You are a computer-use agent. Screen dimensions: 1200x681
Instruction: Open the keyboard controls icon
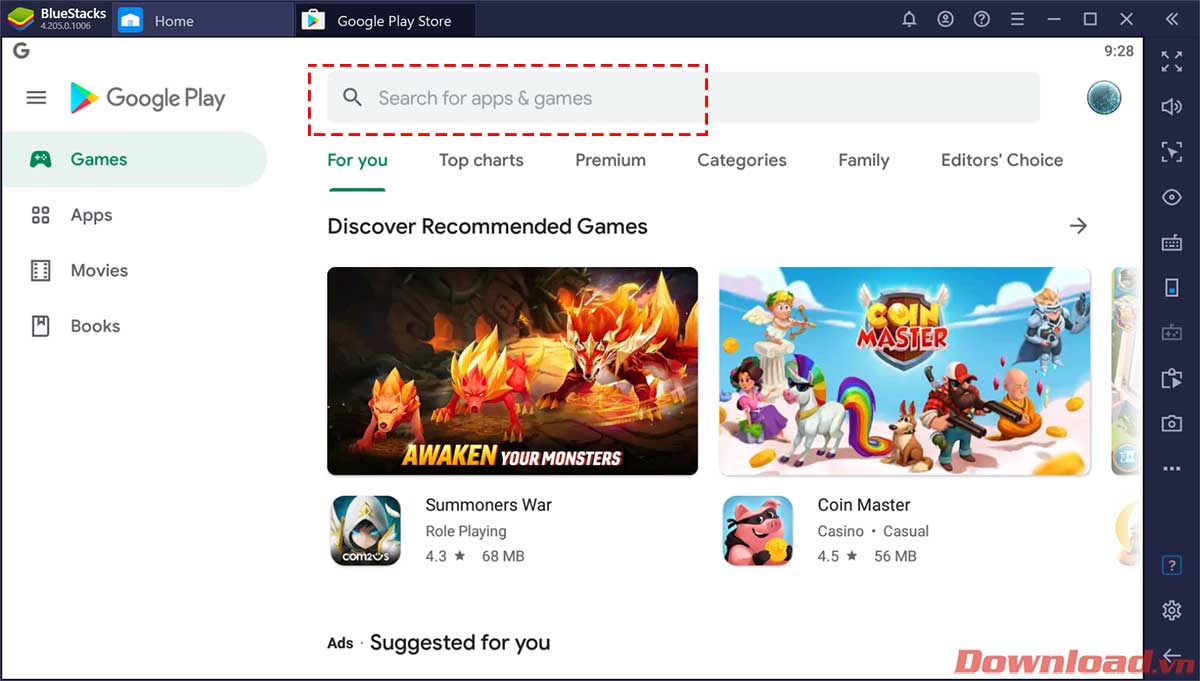[x=1172, y=242]
